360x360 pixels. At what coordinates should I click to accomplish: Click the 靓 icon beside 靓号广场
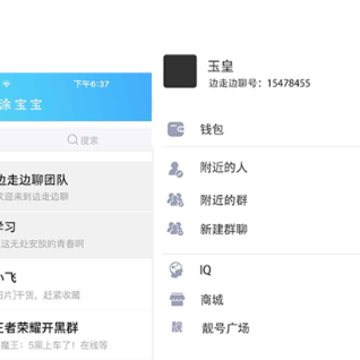pyautogui.click(x=177, y=327)
